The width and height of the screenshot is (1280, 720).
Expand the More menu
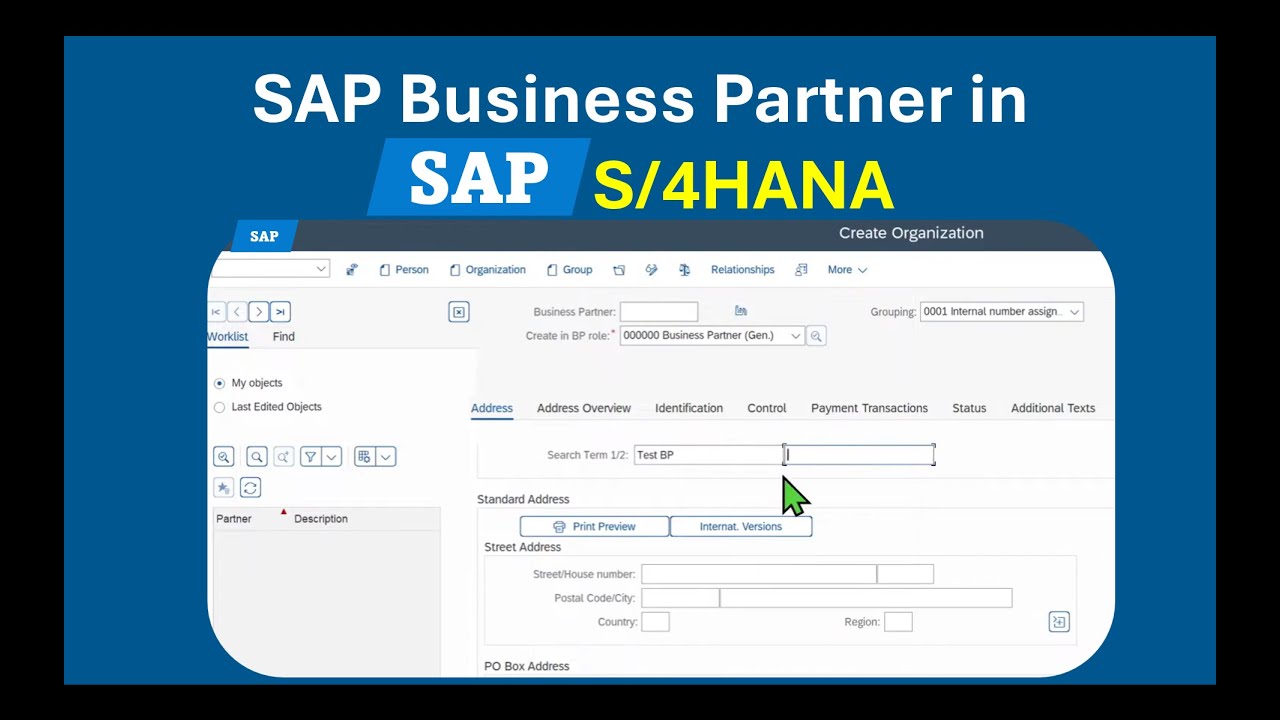(x=847, y=270)
